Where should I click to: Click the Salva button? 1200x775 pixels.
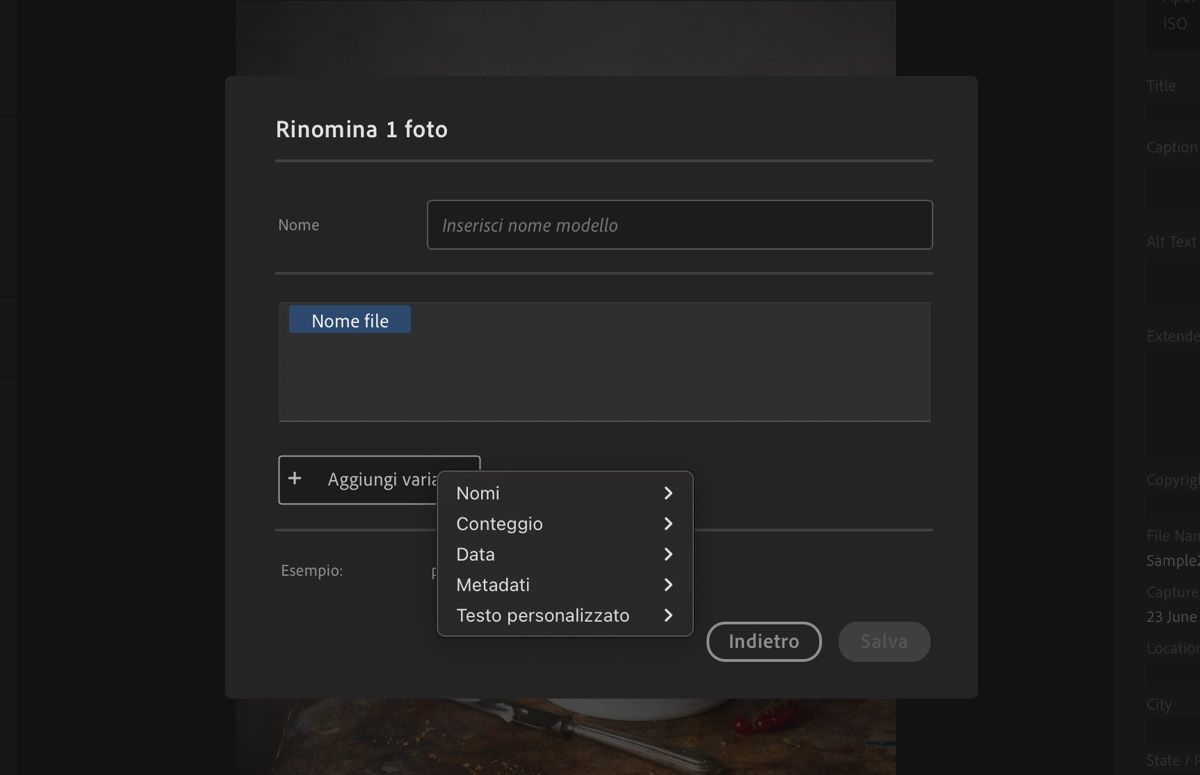884,642
